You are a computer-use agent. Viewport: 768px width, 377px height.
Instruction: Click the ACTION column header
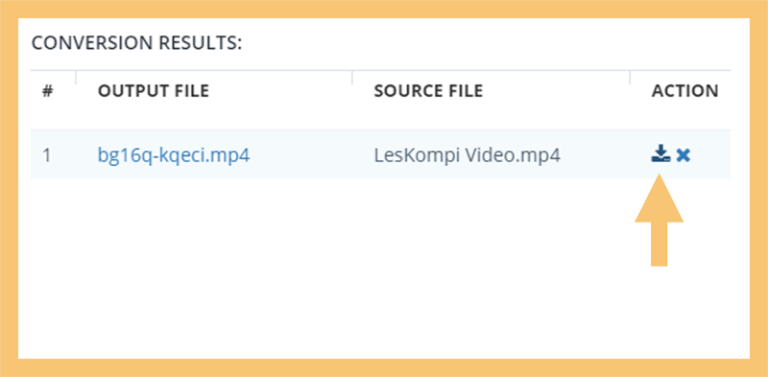[x=685, y=91]
